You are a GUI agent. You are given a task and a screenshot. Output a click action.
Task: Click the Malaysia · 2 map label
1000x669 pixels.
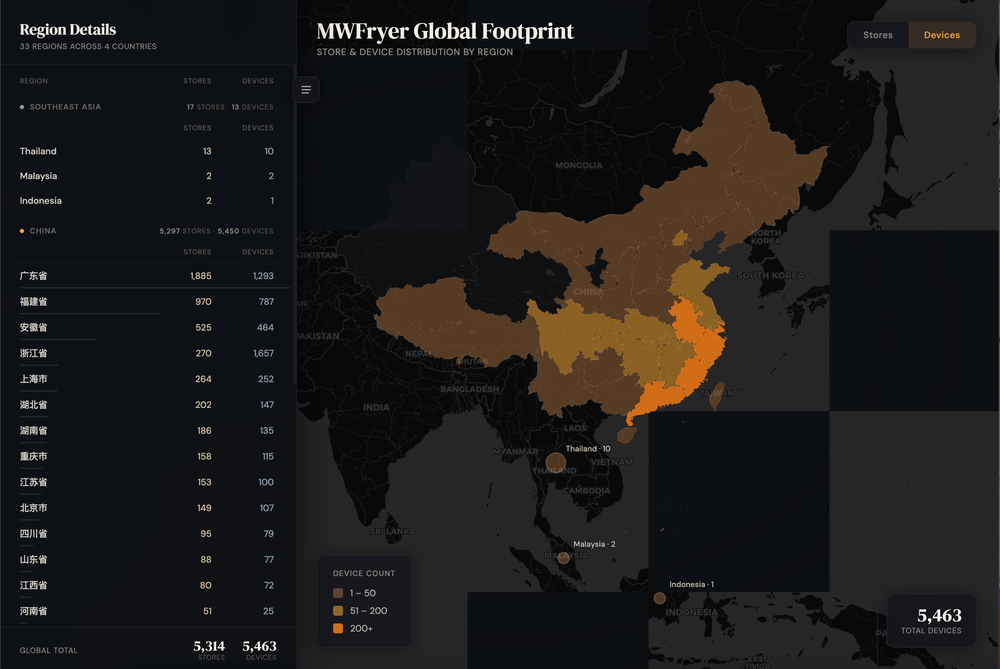[x=594, y=544]
